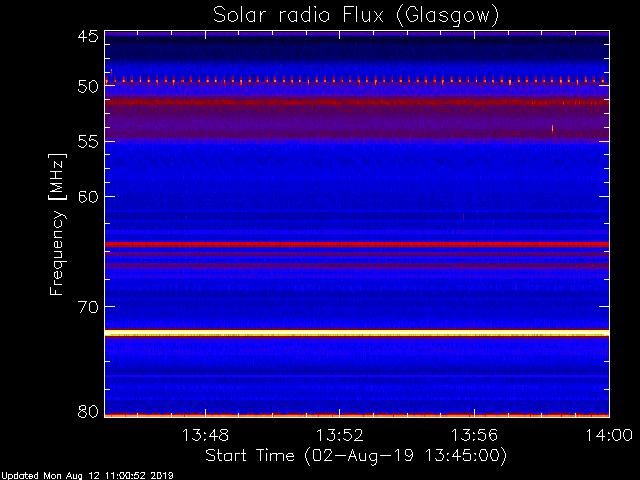Image resolution: width=640 pixels, height=480 pixels.
Task: Select the '60' frequency axis label
Action: (88, 197)
